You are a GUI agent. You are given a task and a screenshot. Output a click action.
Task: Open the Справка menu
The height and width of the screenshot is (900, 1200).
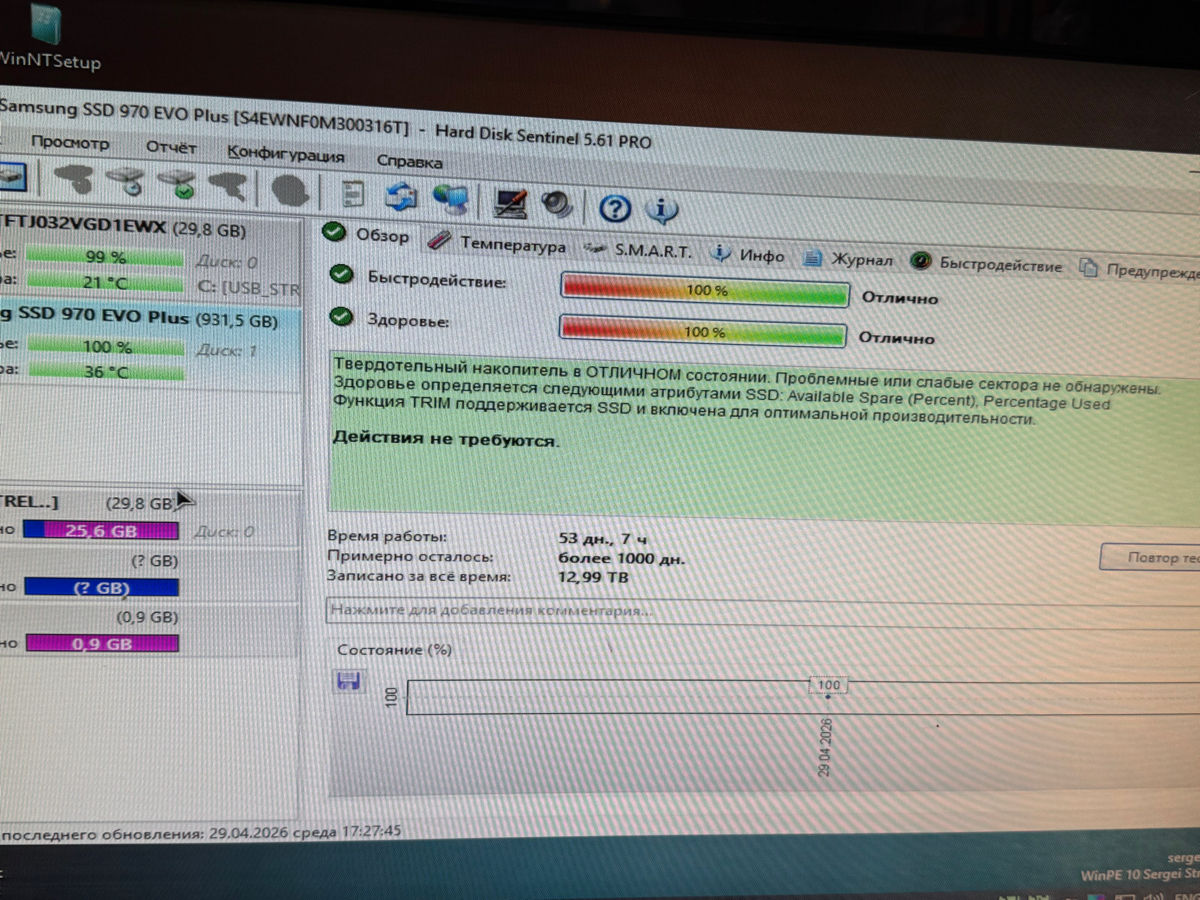[410, 160]
